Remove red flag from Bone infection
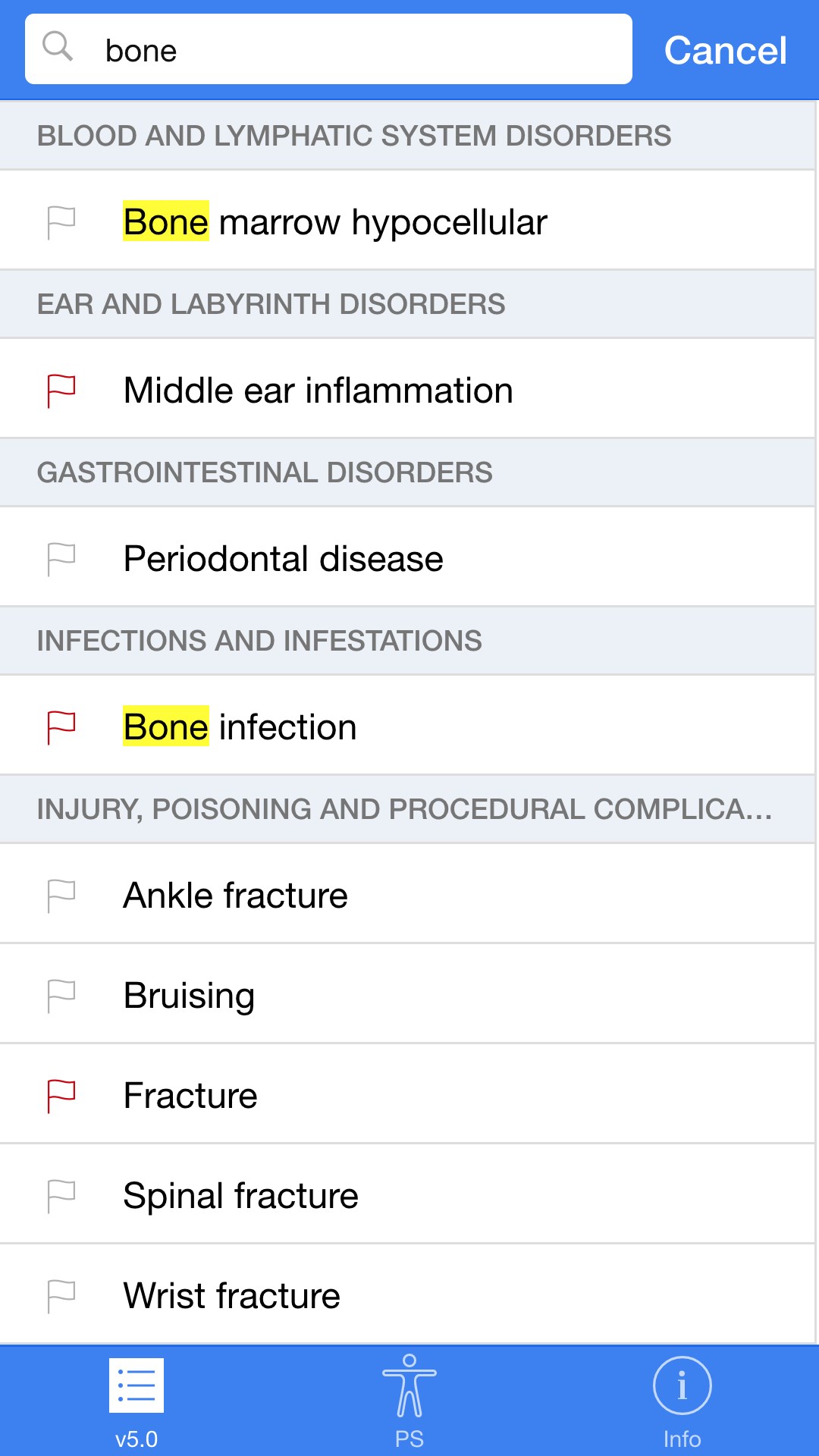 pyautogui.click(x=61, y=727)
